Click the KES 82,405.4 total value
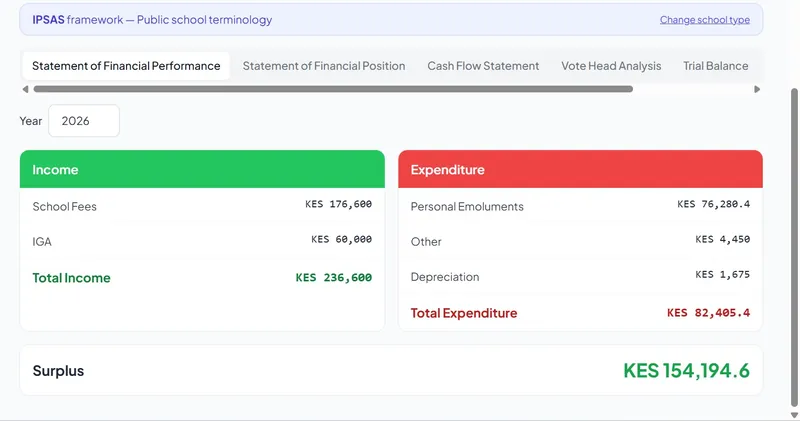 coord(708,313)
